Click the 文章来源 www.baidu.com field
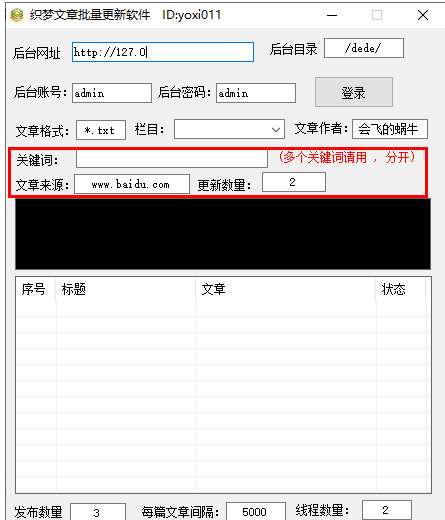445x520 pixels. click(132, 184)
